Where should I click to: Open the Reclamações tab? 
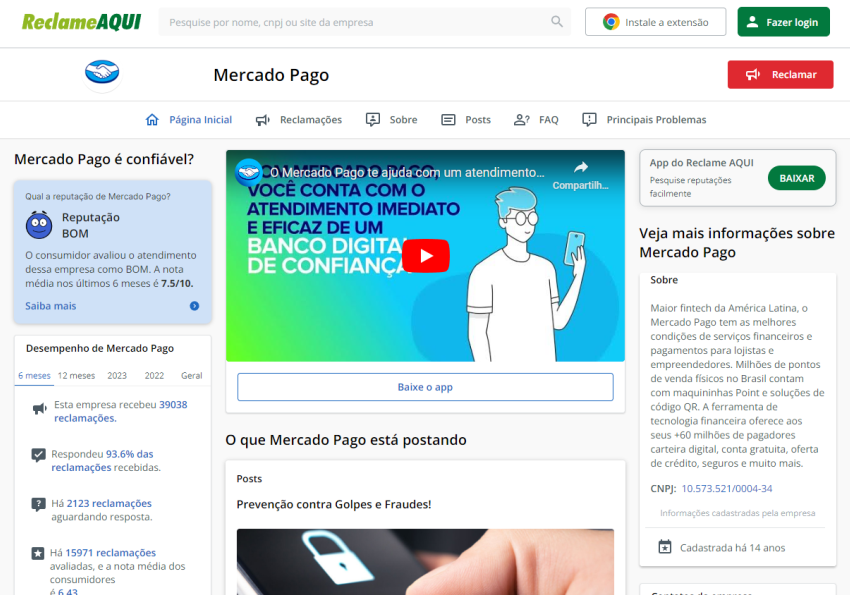click(x=299, y=120)
